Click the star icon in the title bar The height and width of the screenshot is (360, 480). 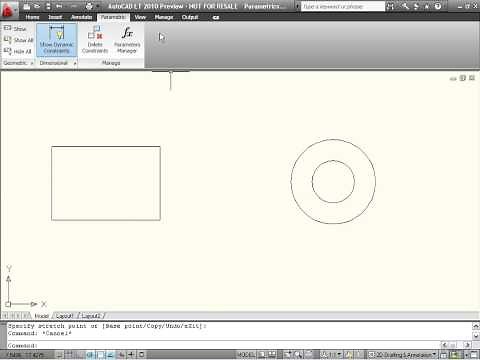click(x=427, y=6)
